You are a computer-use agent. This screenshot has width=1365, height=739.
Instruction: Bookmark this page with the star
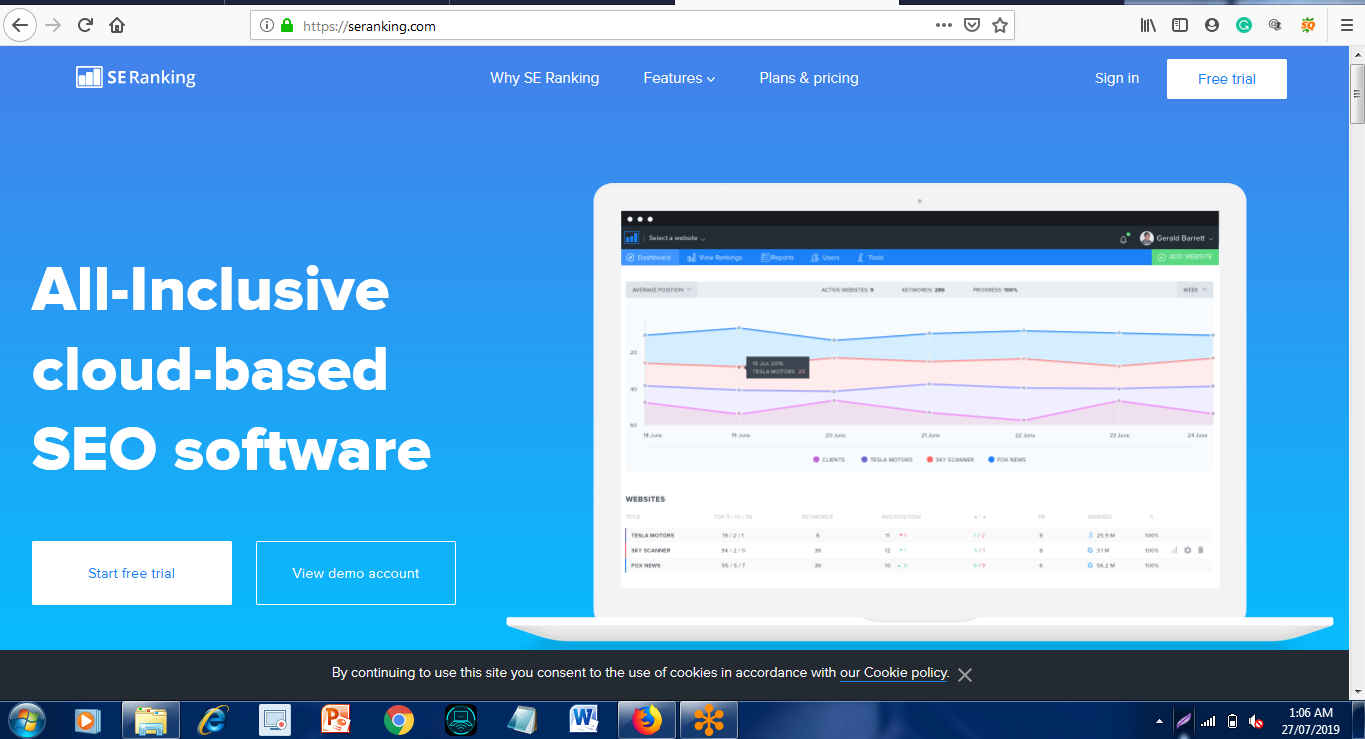tap(999, 26)
